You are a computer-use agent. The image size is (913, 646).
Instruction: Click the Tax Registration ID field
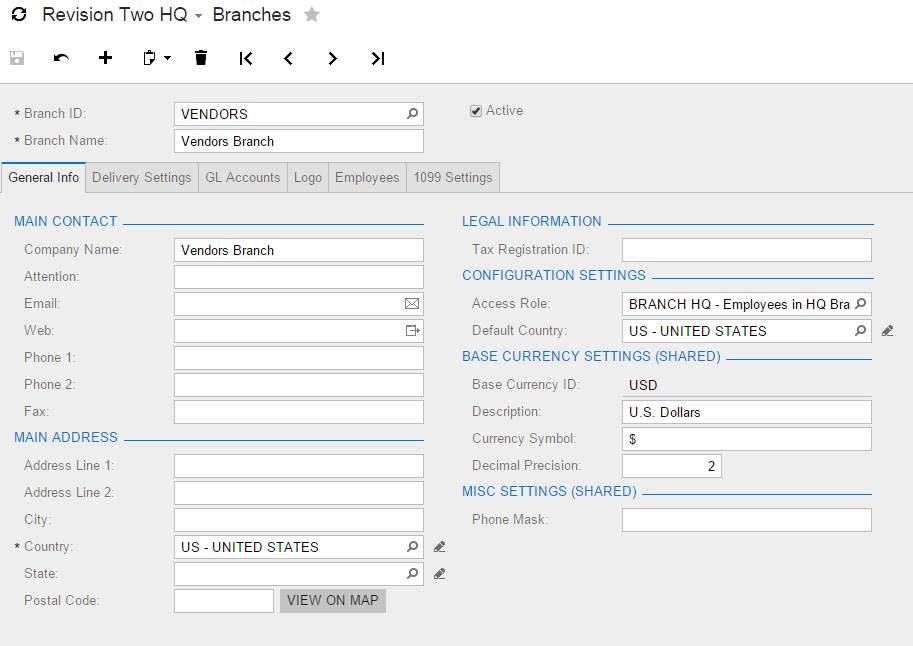pyautogui.click(x=746, y=250)
